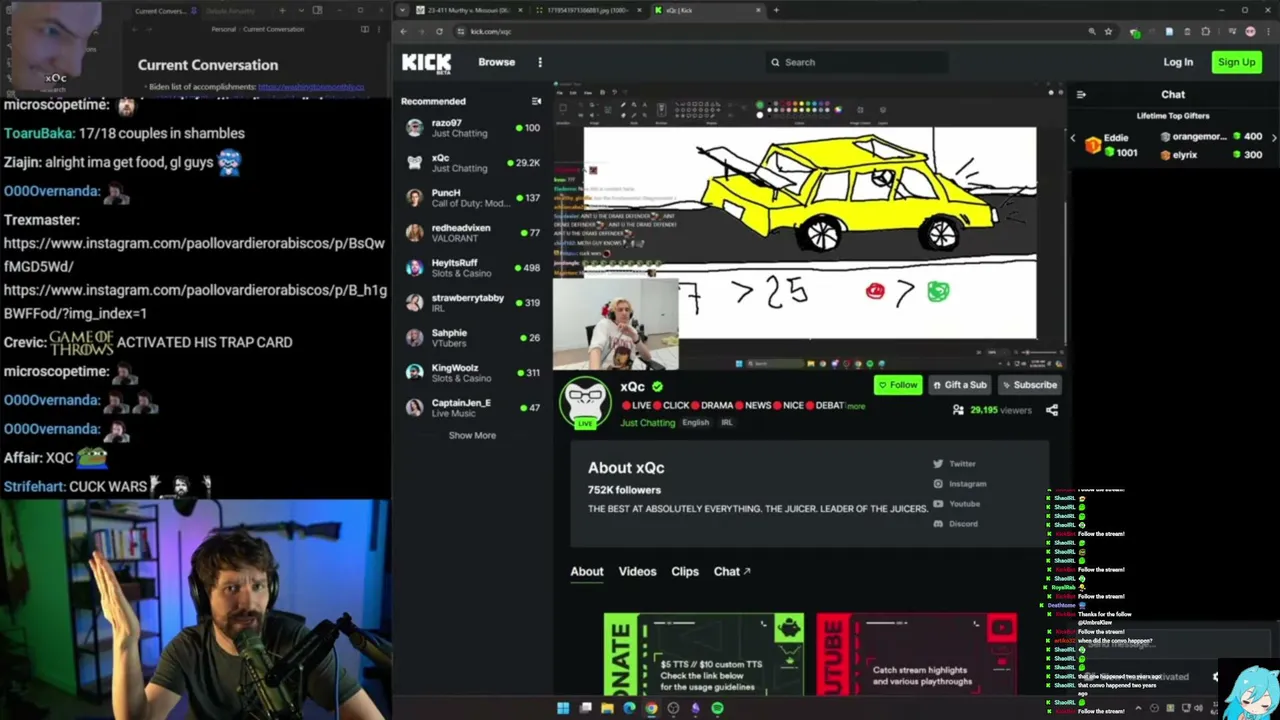Open the Chrome three-dot menu

coord(1268,31)
